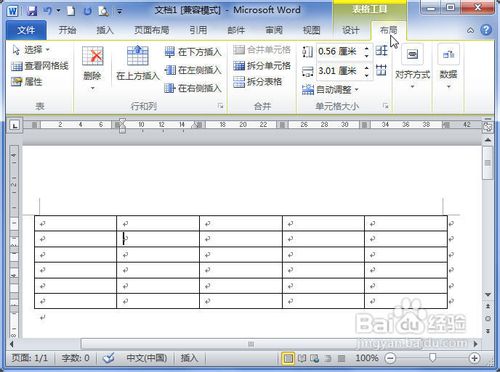The width and height of the screenshot is (500, 372).
Task: Toggle the 插入 insert mode indicator
Action: [189, 358]
